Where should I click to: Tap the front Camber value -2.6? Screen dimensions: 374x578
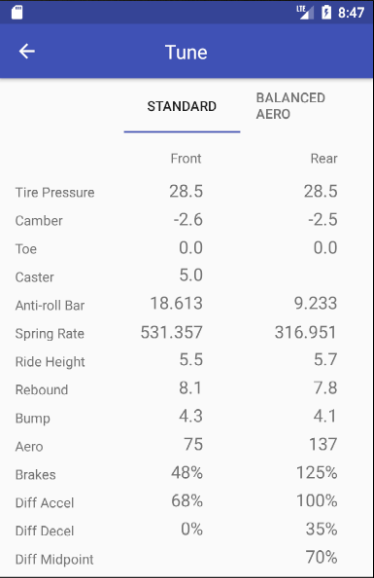(188, 219)
